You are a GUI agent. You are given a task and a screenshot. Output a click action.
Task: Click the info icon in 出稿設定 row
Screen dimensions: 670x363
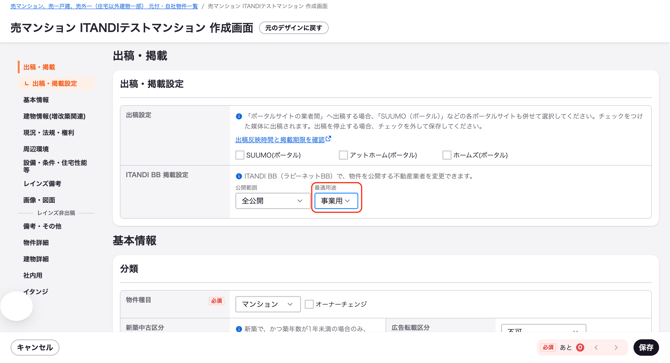pos(239,116)
